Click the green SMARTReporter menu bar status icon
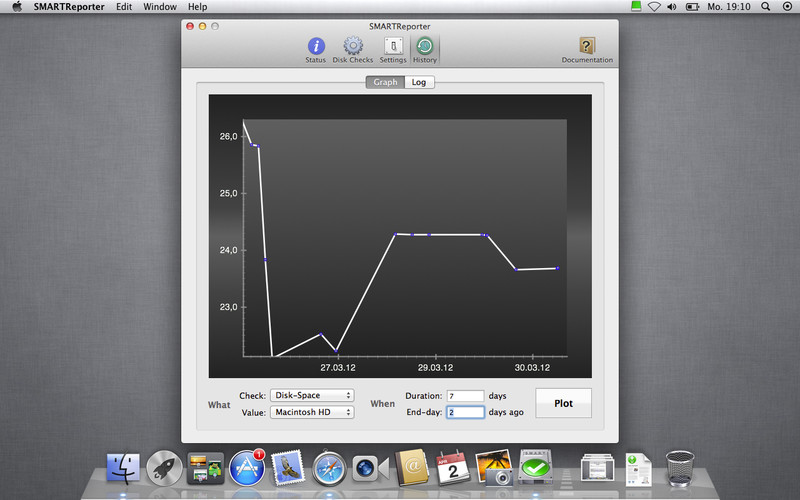The image size is (800, 500). coord(636,7)
